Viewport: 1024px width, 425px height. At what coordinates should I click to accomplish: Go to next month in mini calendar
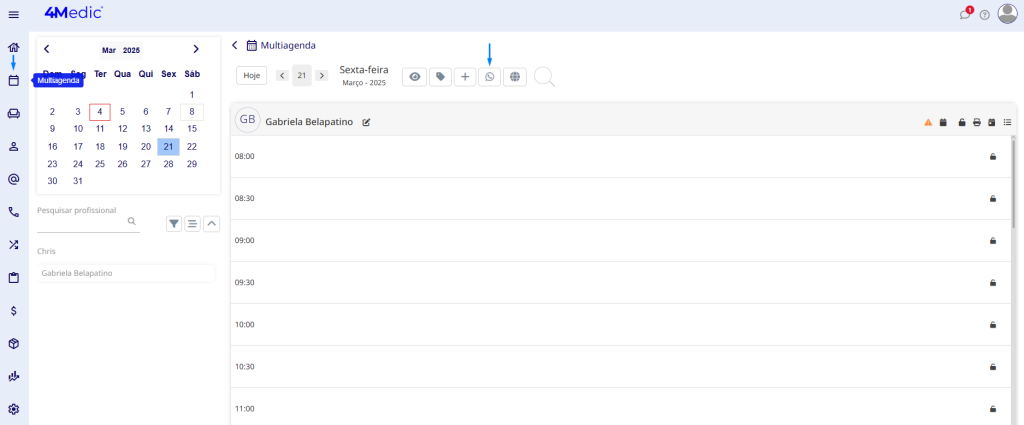coord(196,49)
